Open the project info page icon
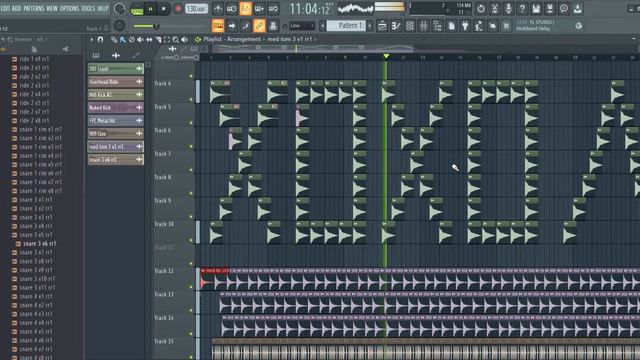Screen dimensions: 640x360 451,26
